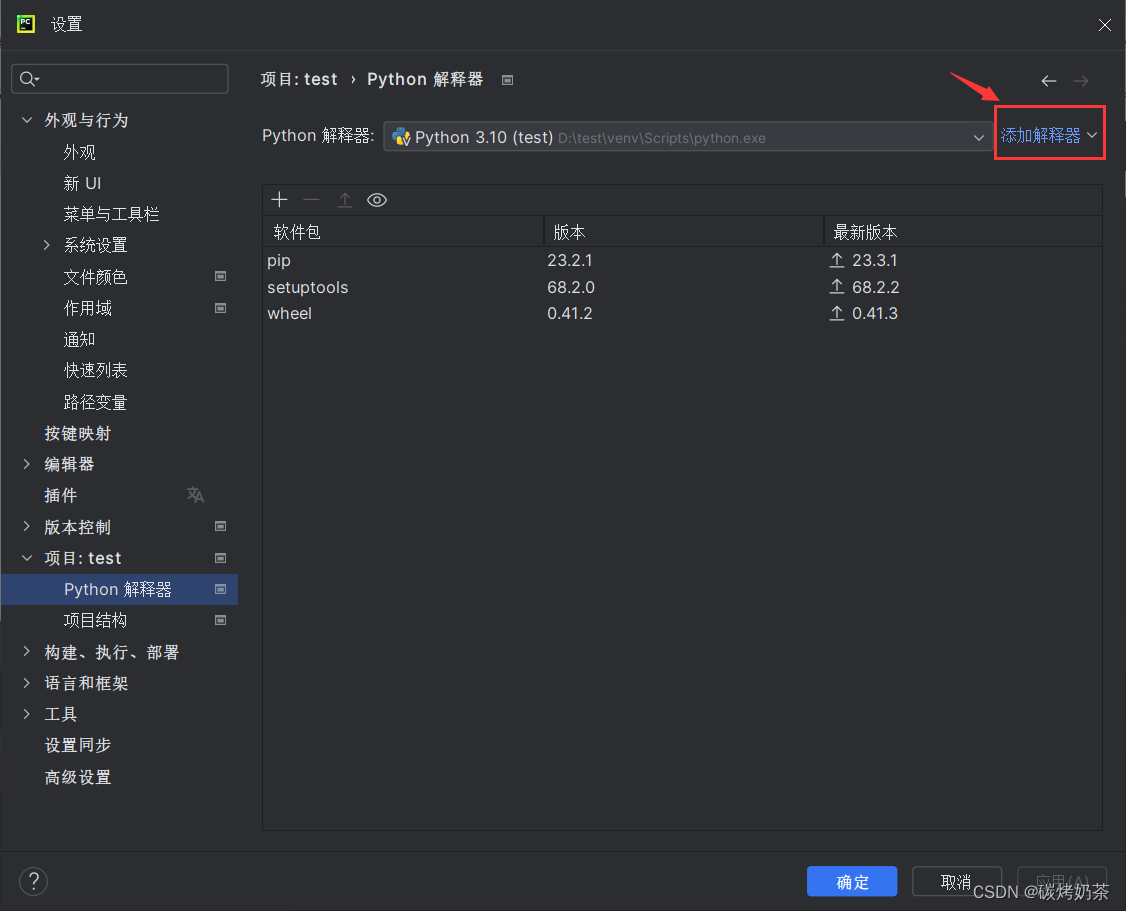
Task: Click the 确定 button
Action: tap(852, 882)
